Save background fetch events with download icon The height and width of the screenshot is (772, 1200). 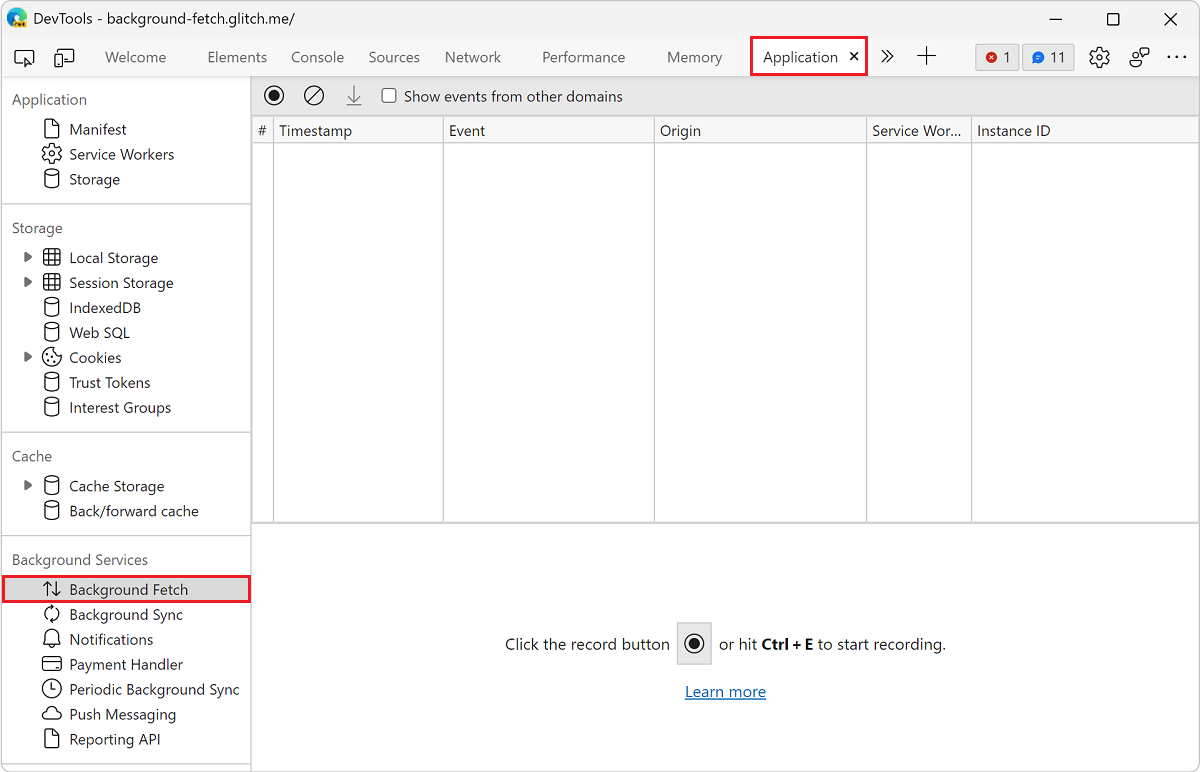pos(354,95)
